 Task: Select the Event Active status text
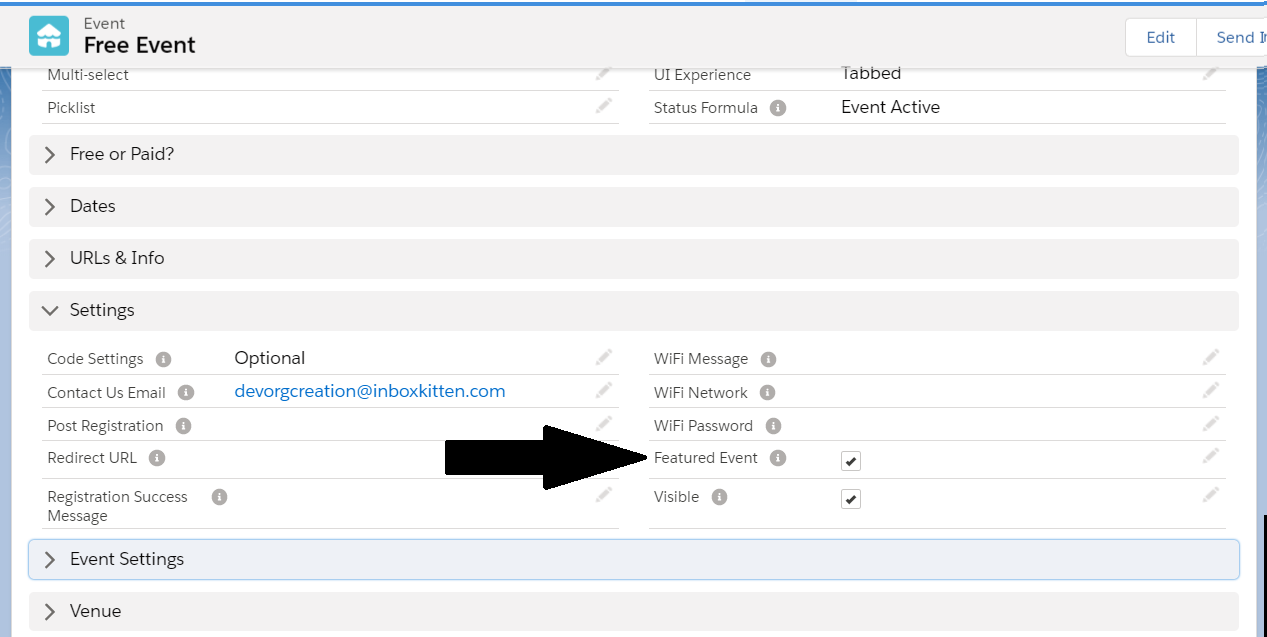[x=891, y=107]
